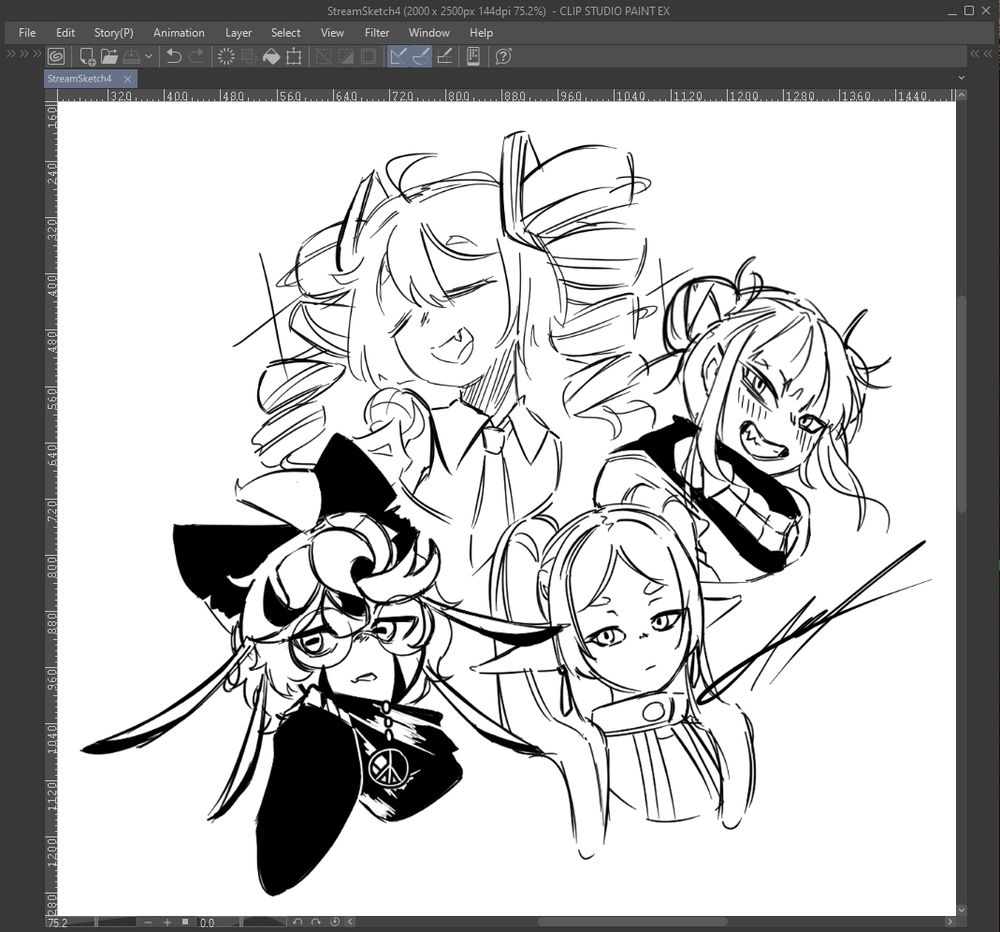The height and width of the screenshot is (932, 1000).
Task: Open the Story(P) menu
Action: tap(114, 33)
